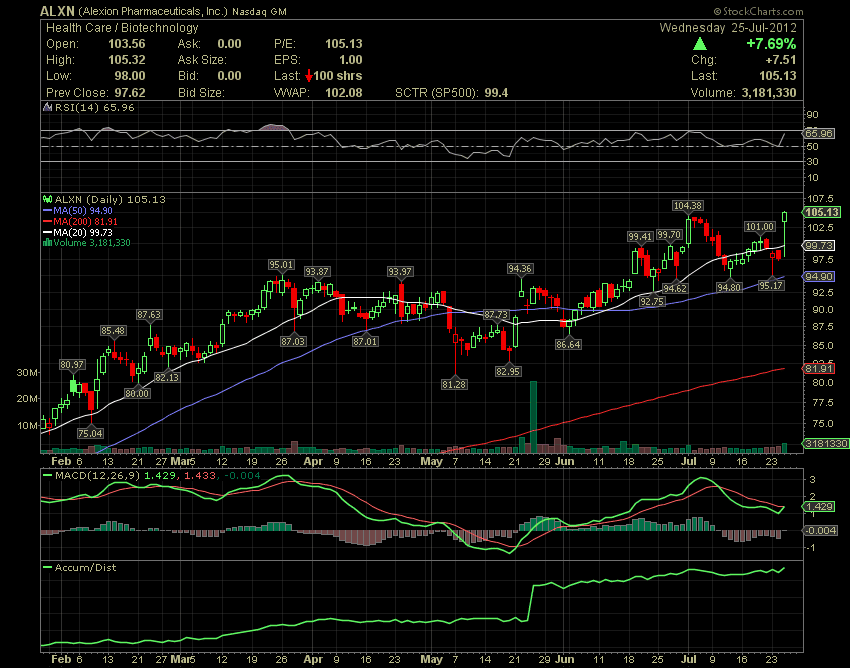Click the 86.64 low price marker

pos(568,344)
